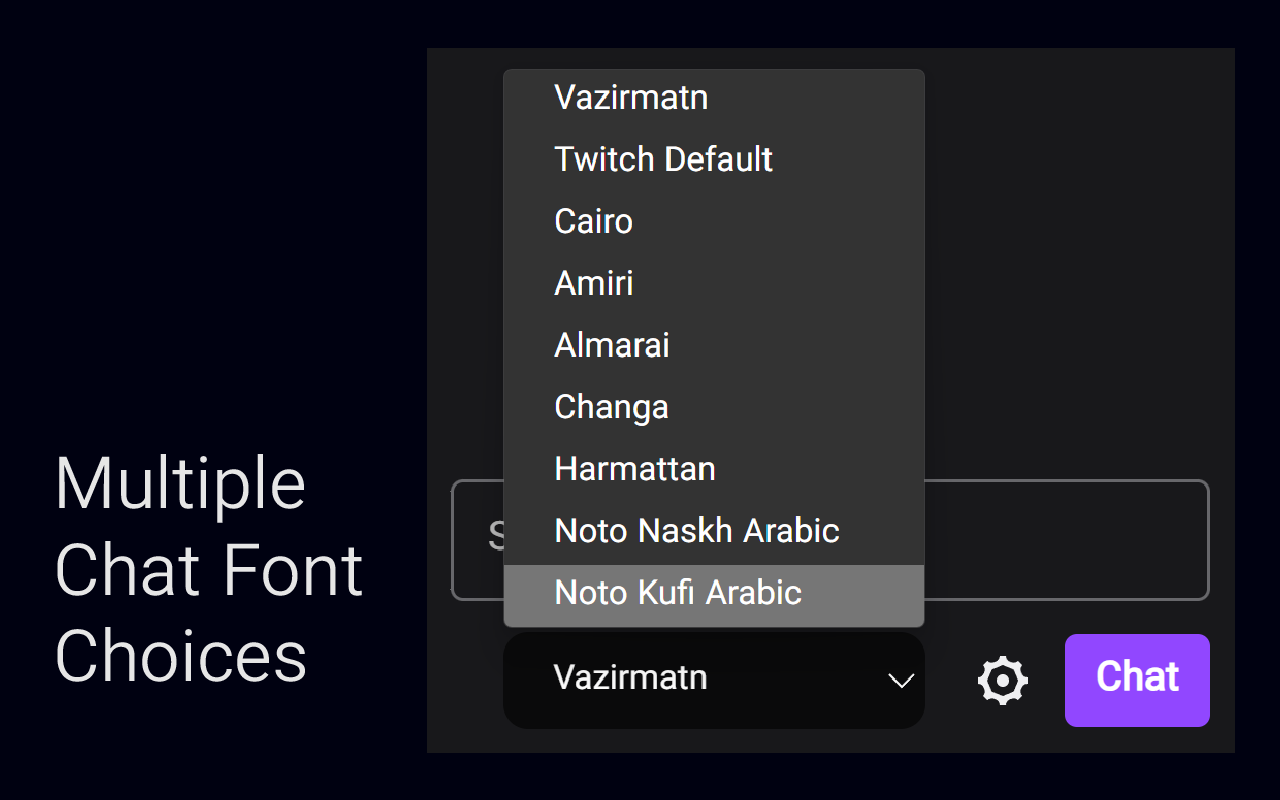Open the chat settings gear icon

(x=1002, y=681)
